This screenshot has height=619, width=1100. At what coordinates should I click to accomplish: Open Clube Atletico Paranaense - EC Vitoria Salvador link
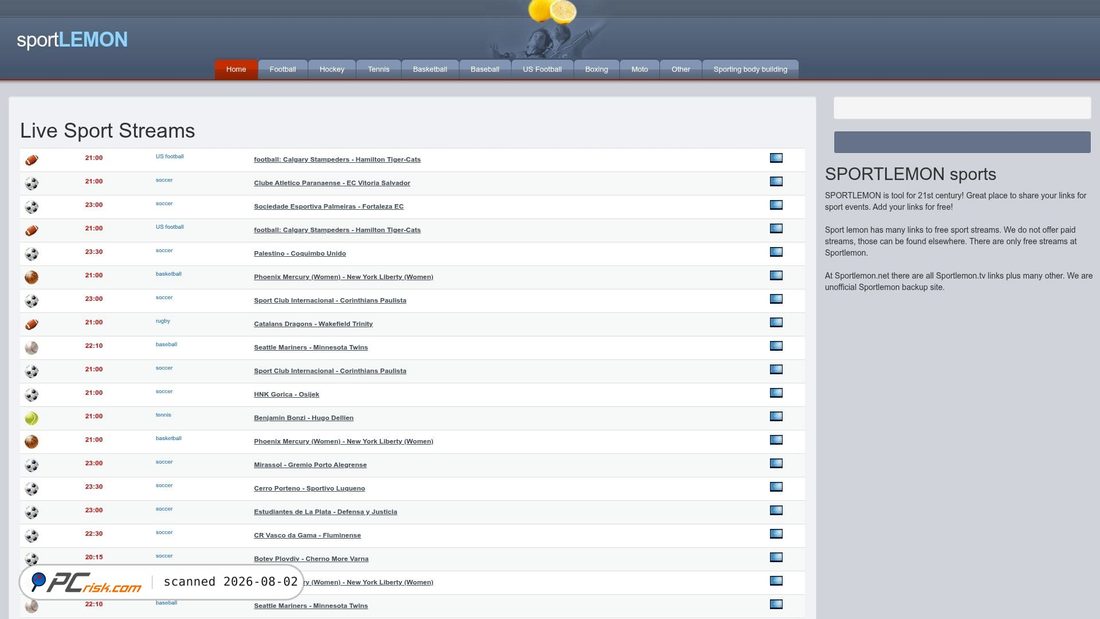tap(332, 183)
